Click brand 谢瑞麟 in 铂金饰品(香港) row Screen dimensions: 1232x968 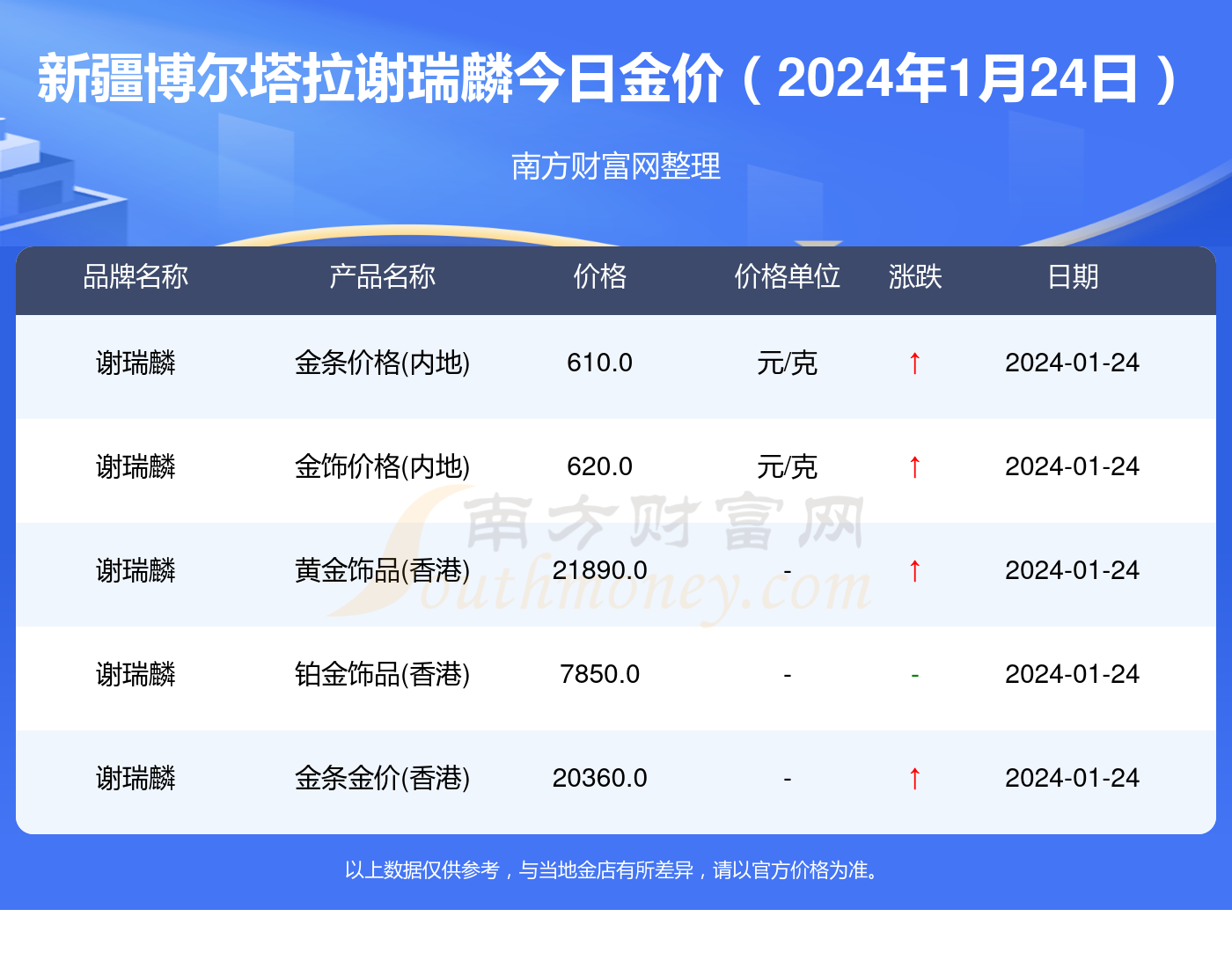[136, 674]
